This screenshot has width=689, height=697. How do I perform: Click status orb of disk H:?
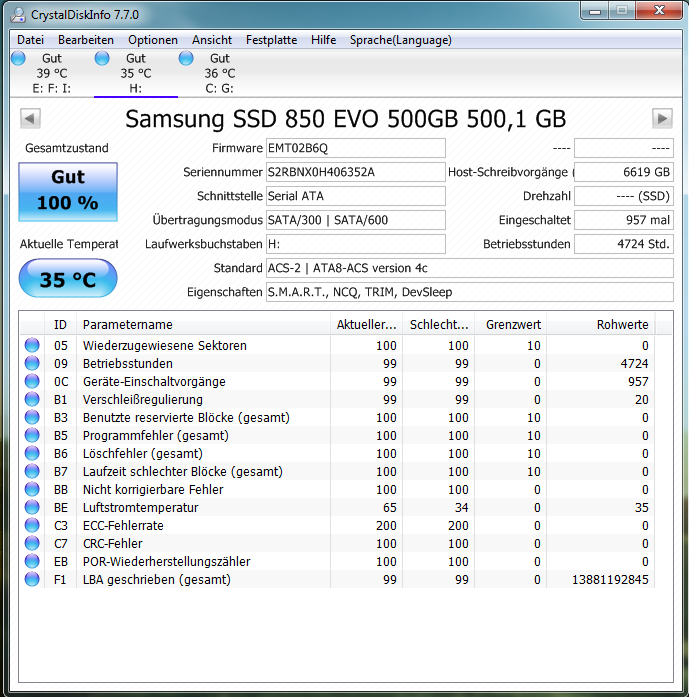point(102,58)
